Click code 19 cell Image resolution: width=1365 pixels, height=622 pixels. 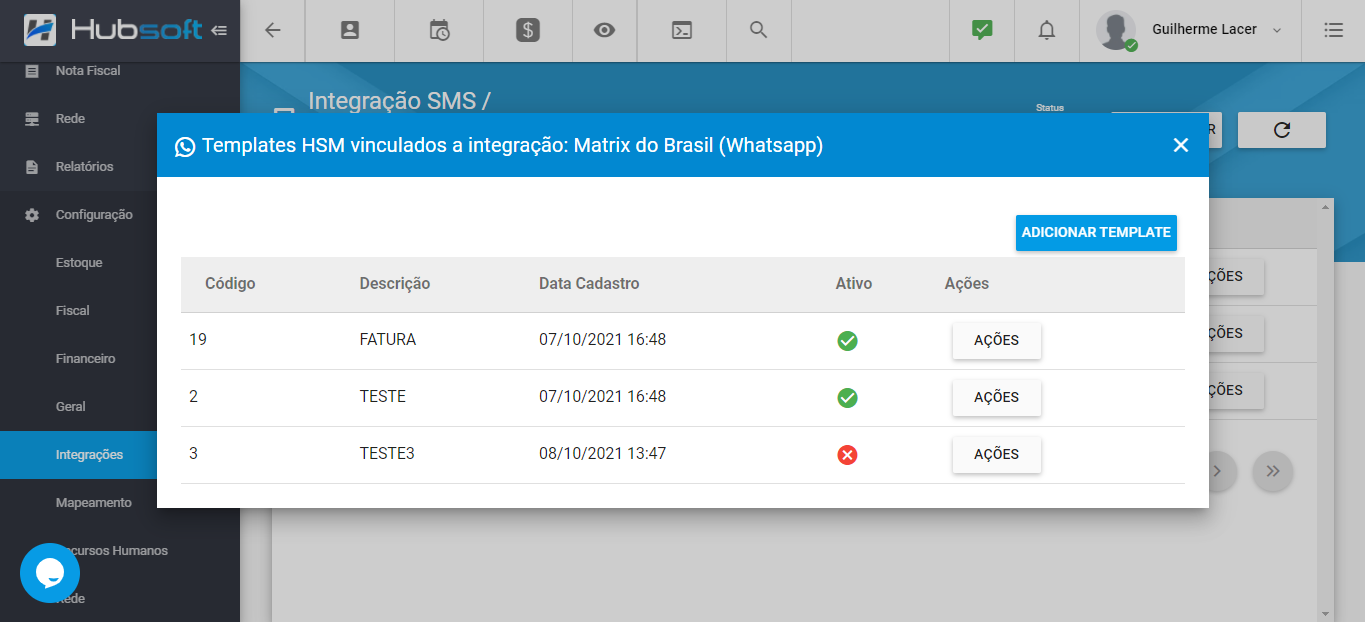pyautogui.click(x=198, y=340)
